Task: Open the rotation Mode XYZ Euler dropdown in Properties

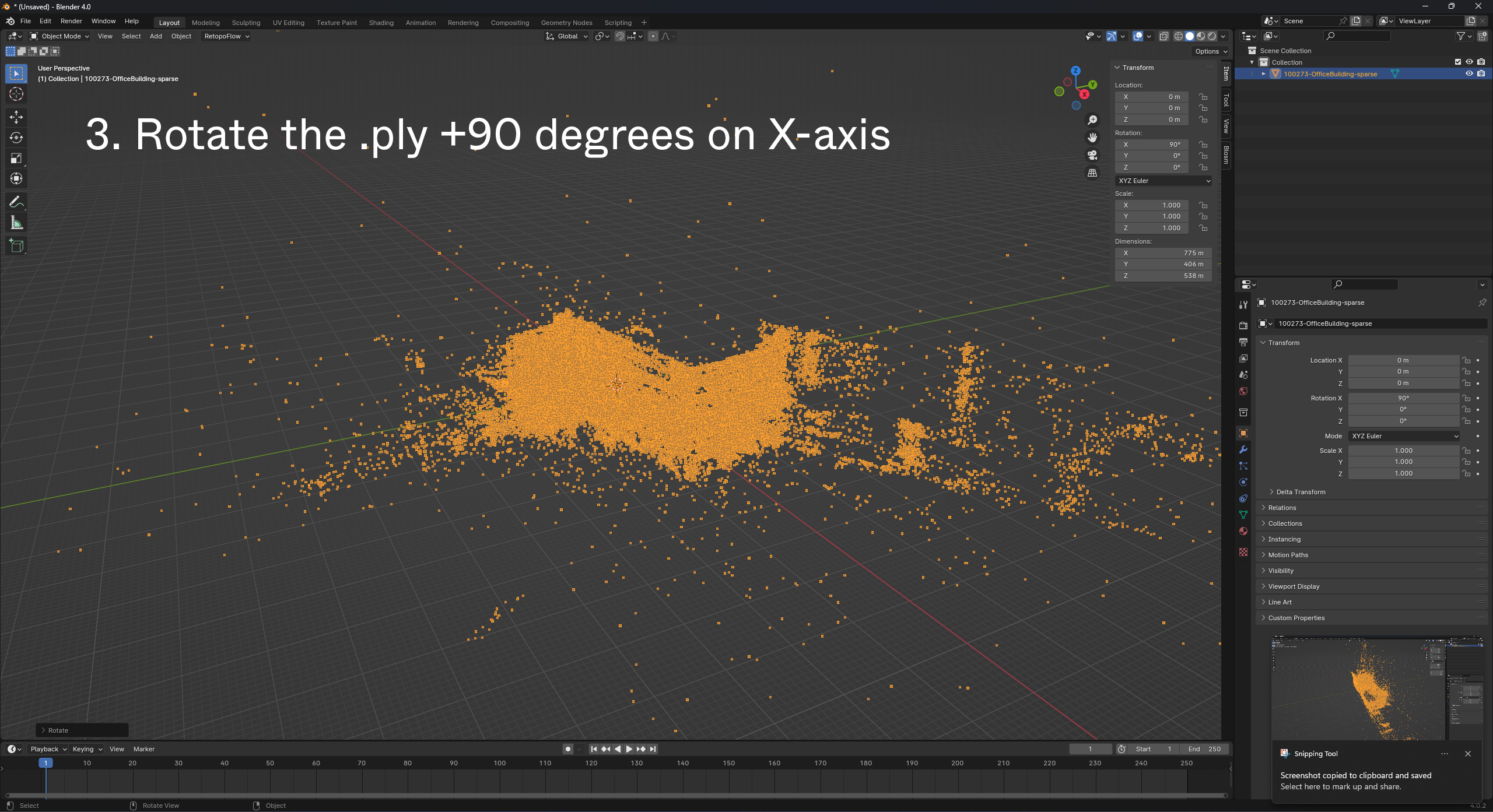Action: click(x=1404, y=436)
